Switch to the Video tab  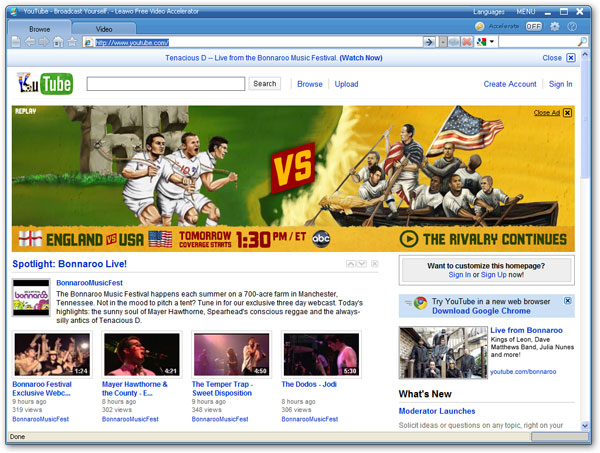pyautogui.click(x=104, y=29)
